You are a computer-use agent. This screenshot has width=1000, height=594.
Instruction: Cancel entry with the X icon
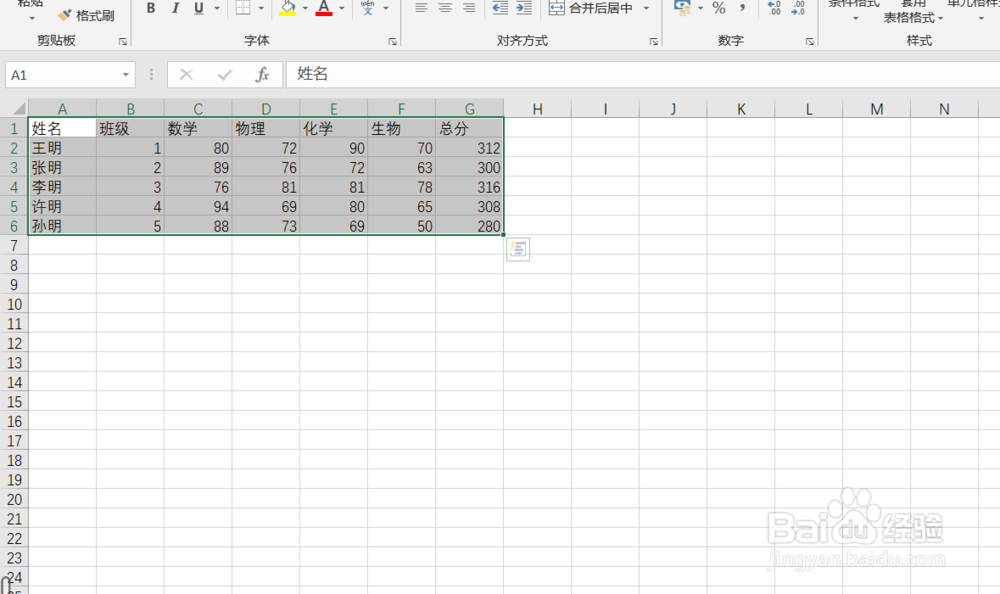tap(186, 75)
